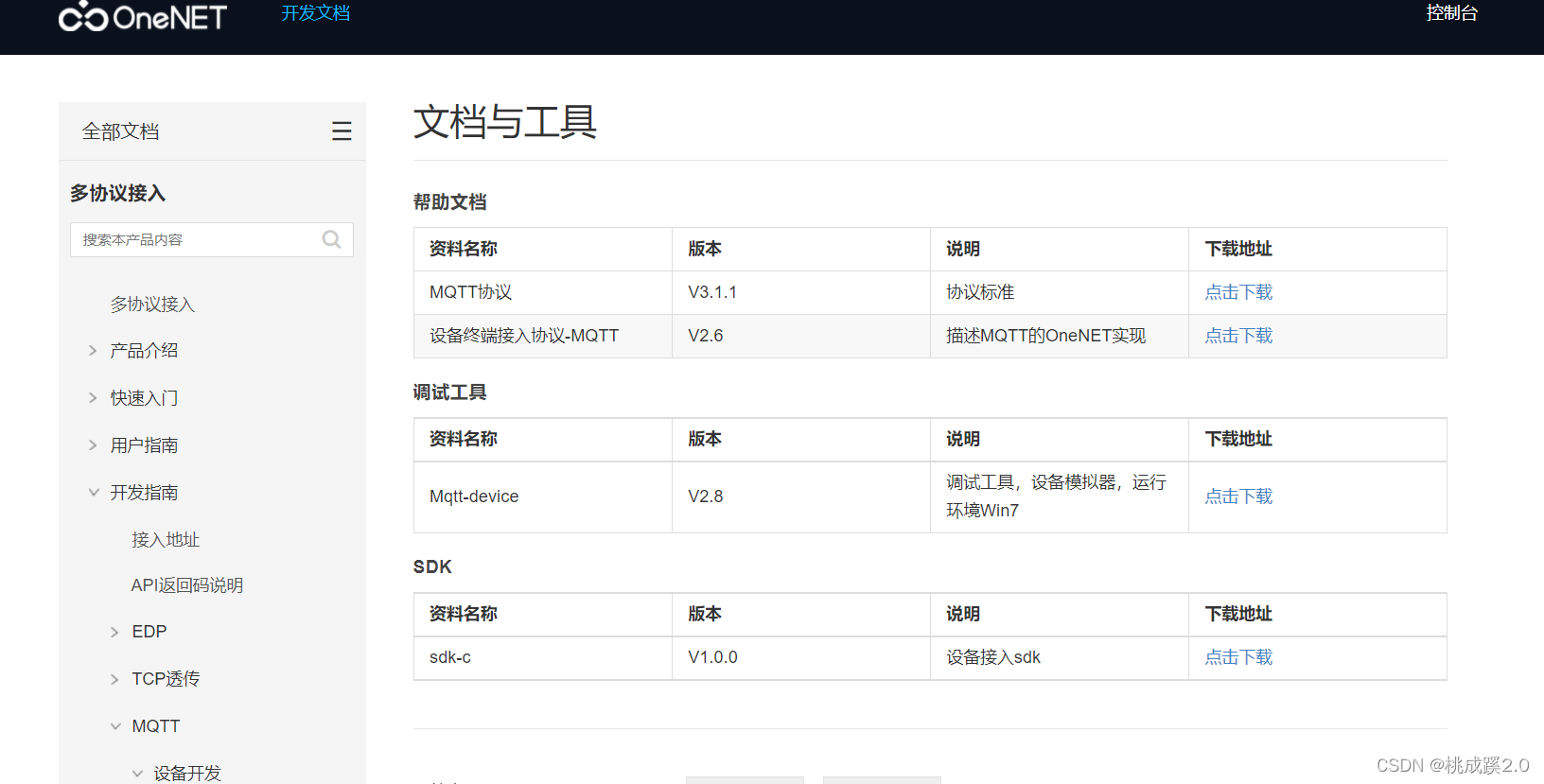The height and width of the screenshot is (784, 1544).
Task: Expand the EDP chevron
Action: [114, 632]
